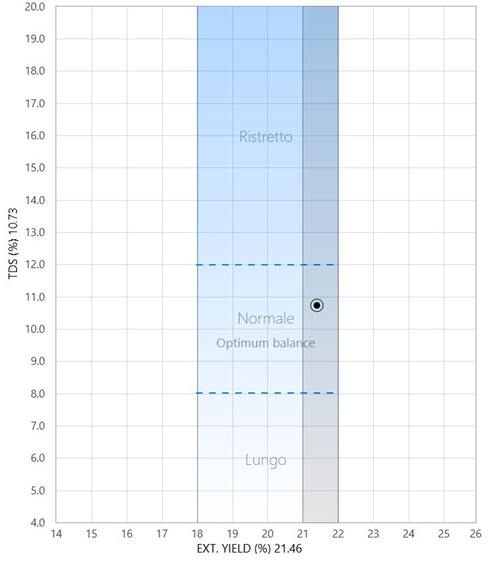This screenshot has width=492, height=563.
Task: Click the lower dashed line at 8.0
Action: point(265,393)
